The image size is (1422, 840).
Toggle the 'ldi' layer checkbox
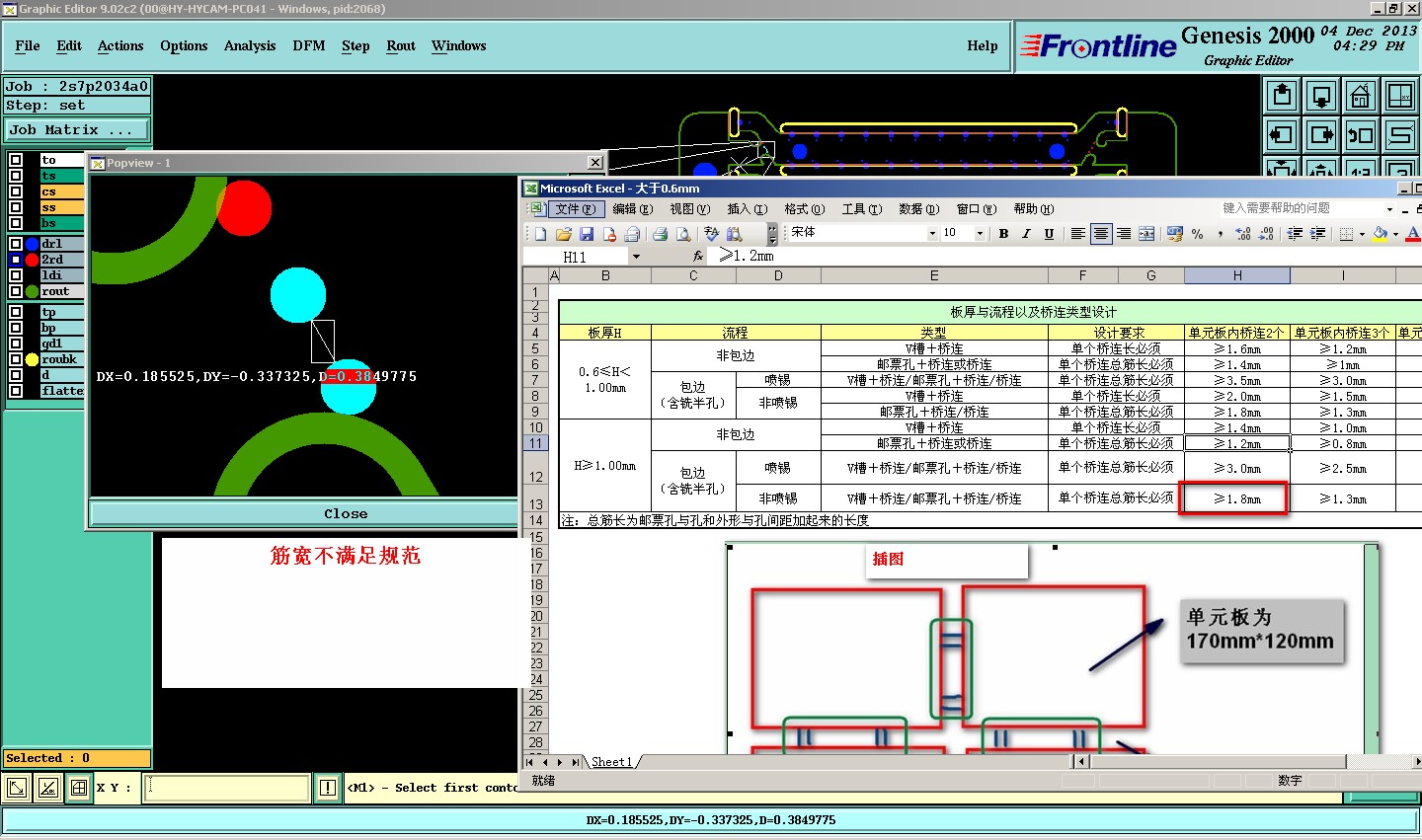click(16, 275)
